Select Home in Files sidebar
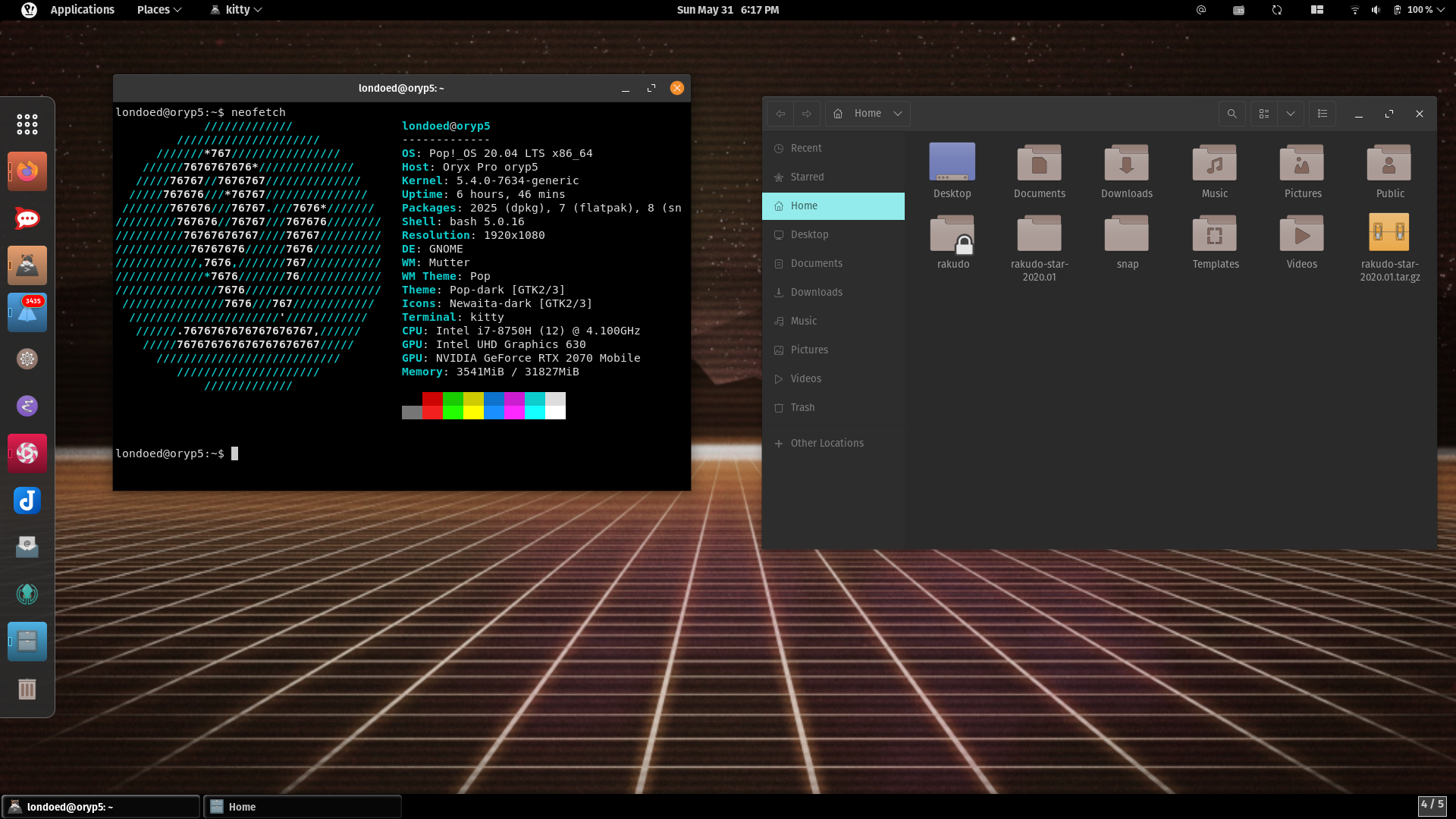1456x819 pixels. pyautogui.click(x=833, y=206)
